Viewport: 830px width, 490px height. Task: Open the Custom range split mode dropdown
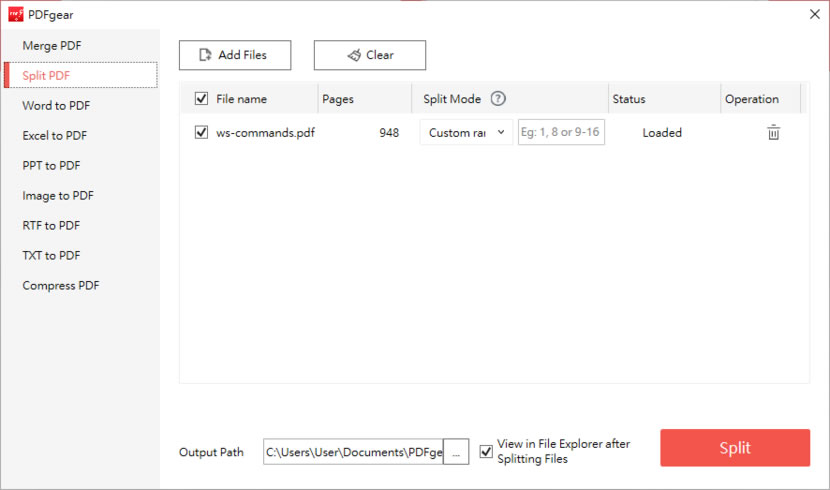(x=466, y=132)
